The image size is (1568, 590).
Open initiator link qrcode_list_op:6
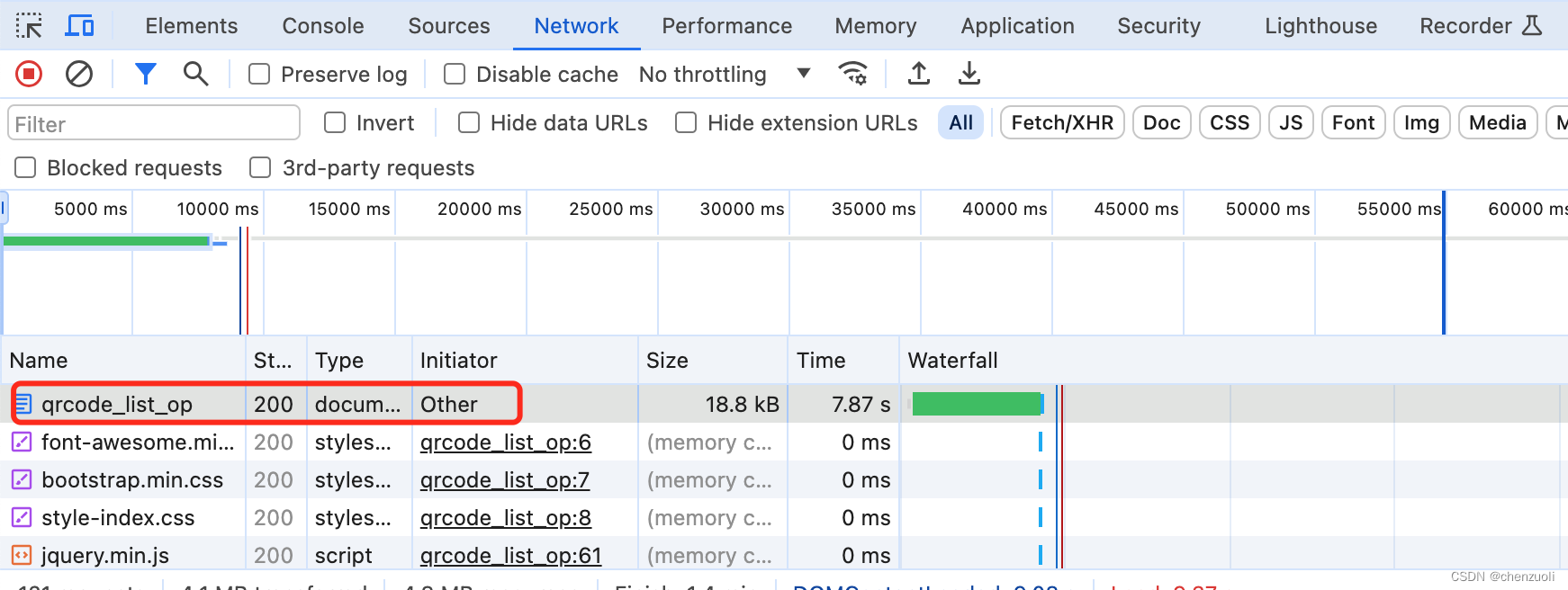pos(506,442)
